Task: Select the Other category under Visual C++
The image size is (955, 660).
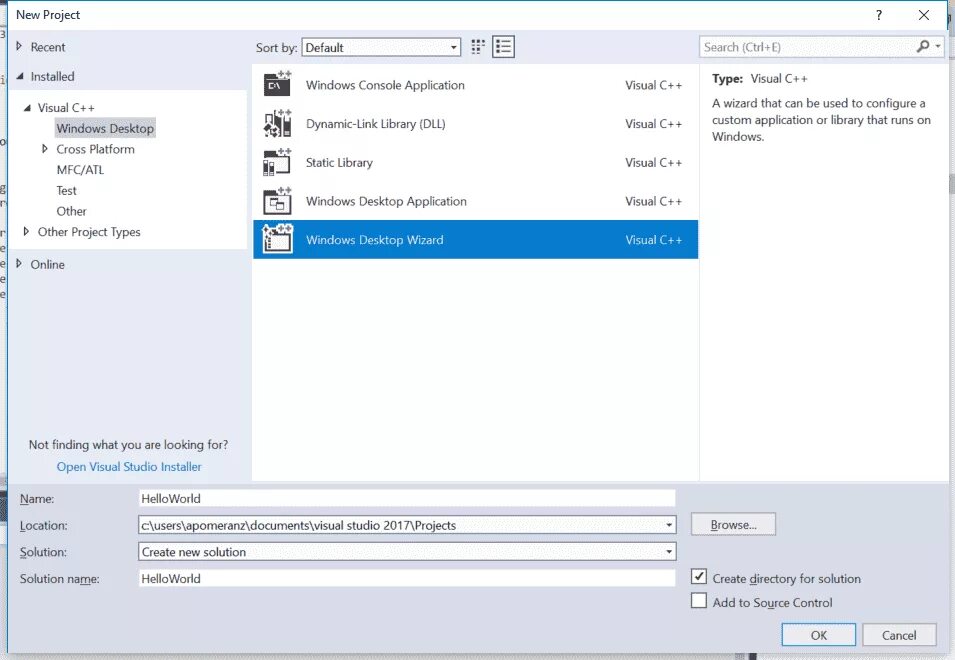Action: [x=71, y=211]
